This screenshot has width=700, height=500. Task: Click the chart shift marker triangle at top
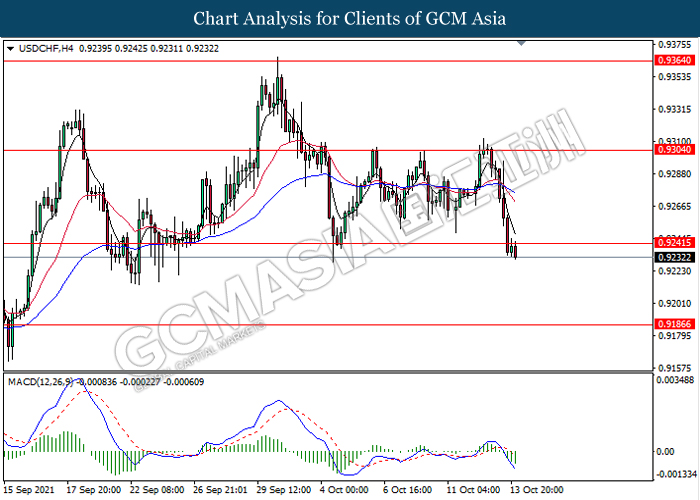[521, 43]
